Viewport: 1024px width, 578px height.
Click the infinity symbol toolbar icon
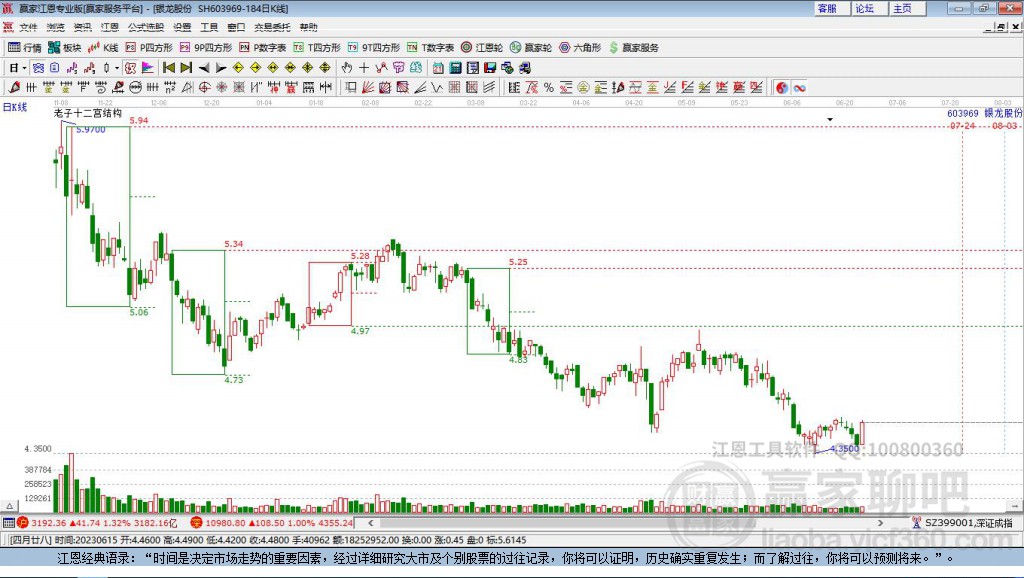[x=799, y=88]
